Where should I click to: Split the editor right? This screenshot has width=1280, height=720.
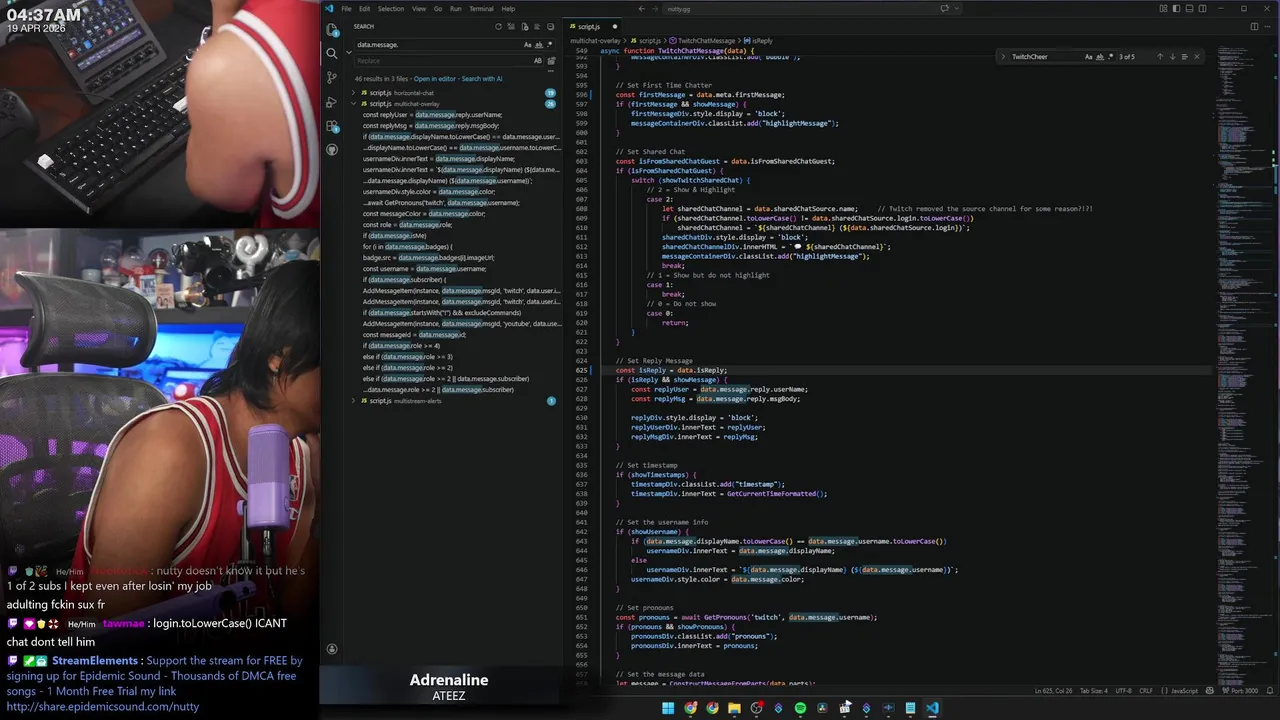pyautogui.click(x=1254, y=26)
